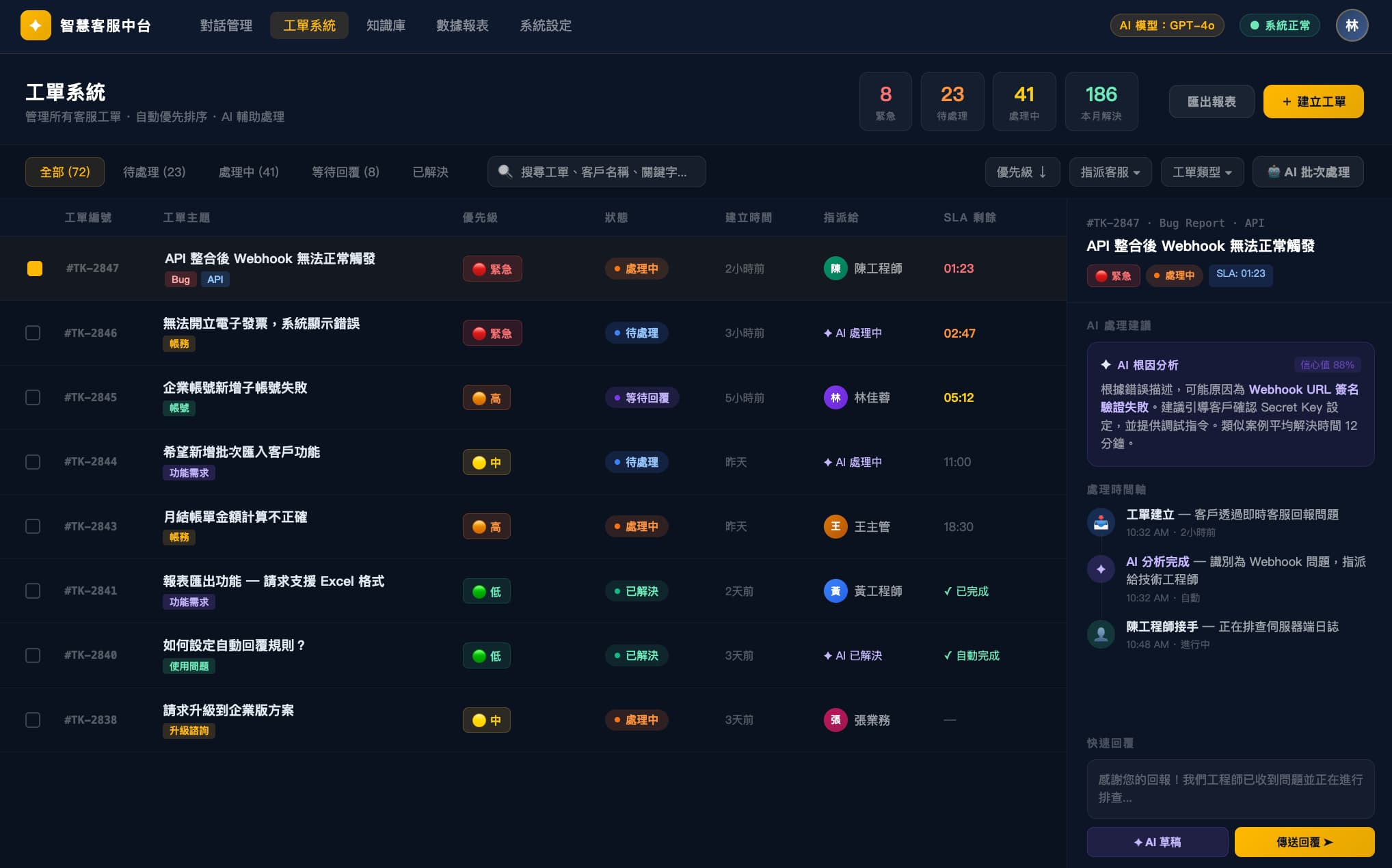Expand the 工單類型 dropdown
Screen dimensions: 1392x868
point(1201,172)
